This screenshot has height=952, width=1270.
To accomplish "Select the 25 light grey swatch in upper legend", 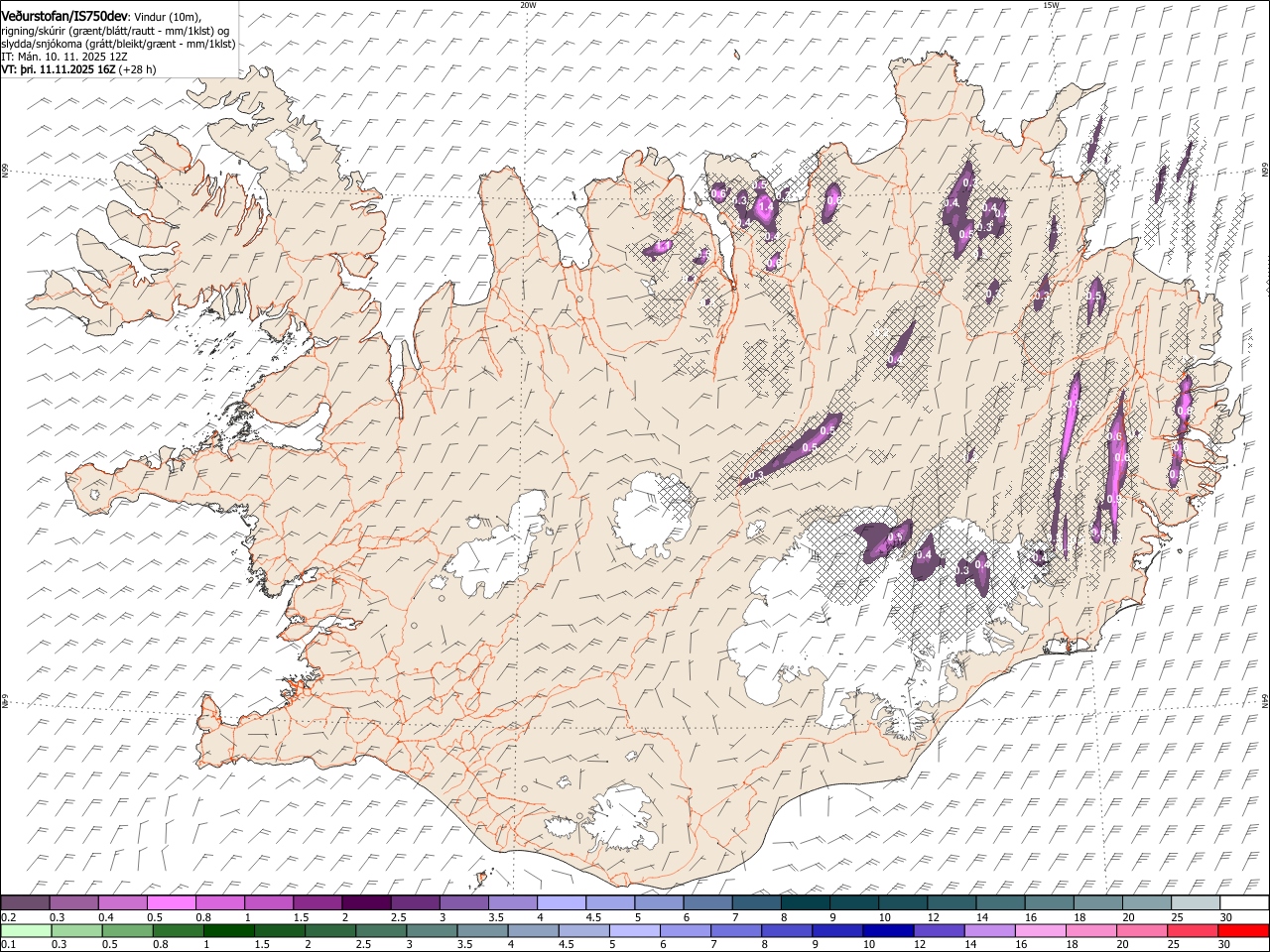I will [x=1195, y=903].
